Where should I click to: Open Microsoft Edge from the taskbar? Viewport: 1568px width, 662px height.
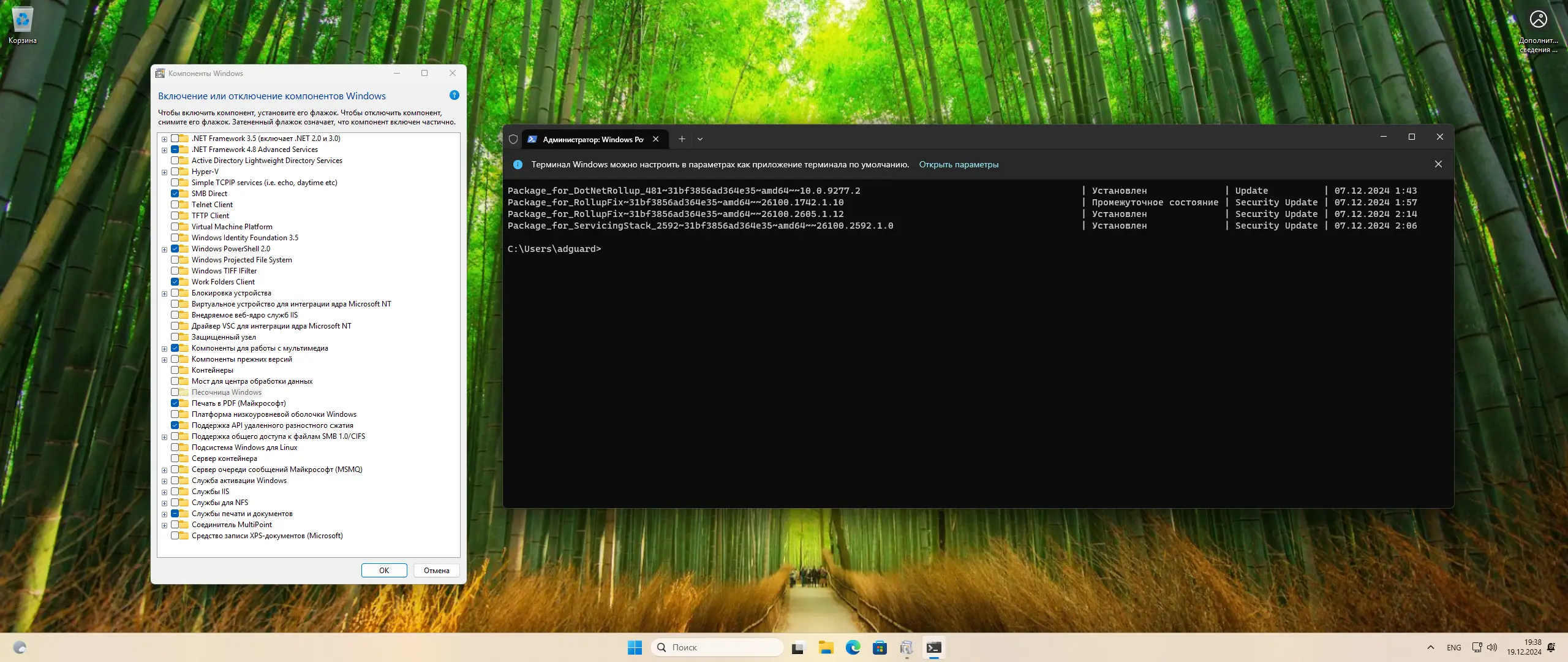853,647
